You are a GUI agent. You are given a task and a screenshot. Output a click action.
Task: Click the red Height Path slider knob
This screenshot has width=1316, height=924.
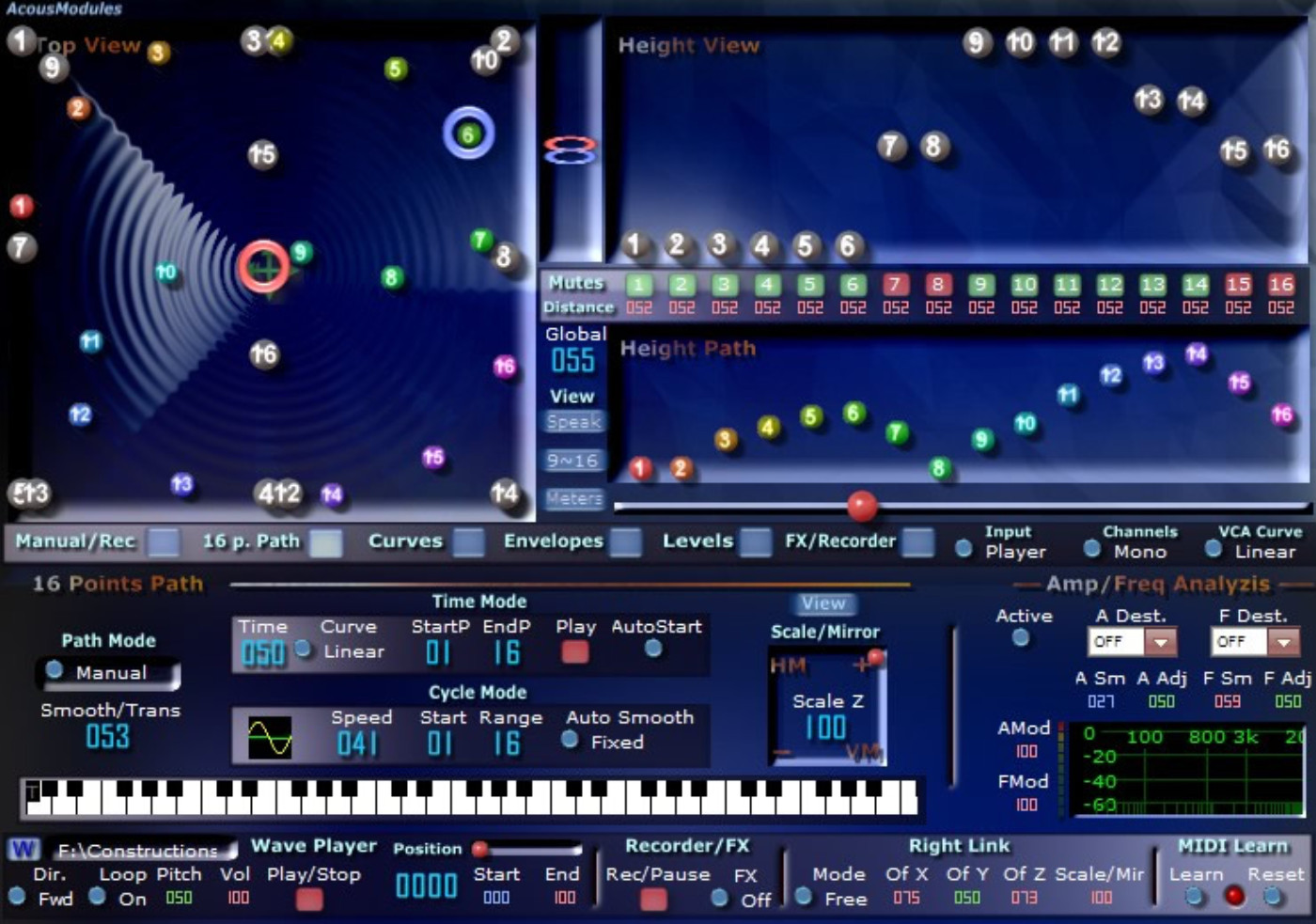[x=862, y=506]
